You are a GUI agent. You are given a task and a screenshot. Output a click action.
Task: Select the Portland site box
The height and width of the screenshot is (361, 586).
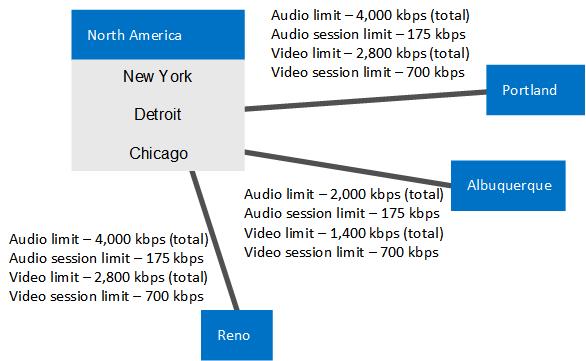(x=535, y=90)
